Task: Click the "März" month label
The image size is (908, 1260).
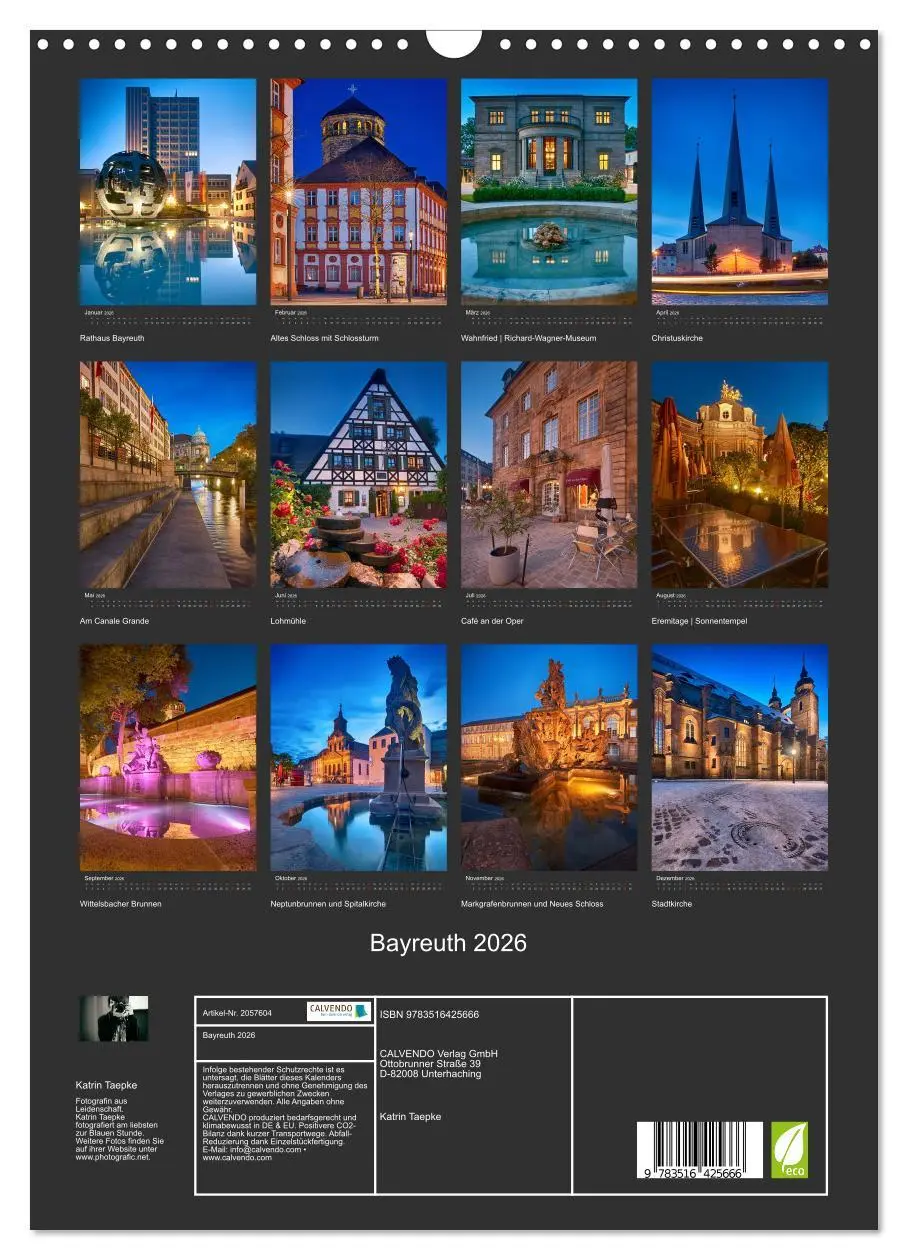Action: pyautogui.click(x=474, y=313)
